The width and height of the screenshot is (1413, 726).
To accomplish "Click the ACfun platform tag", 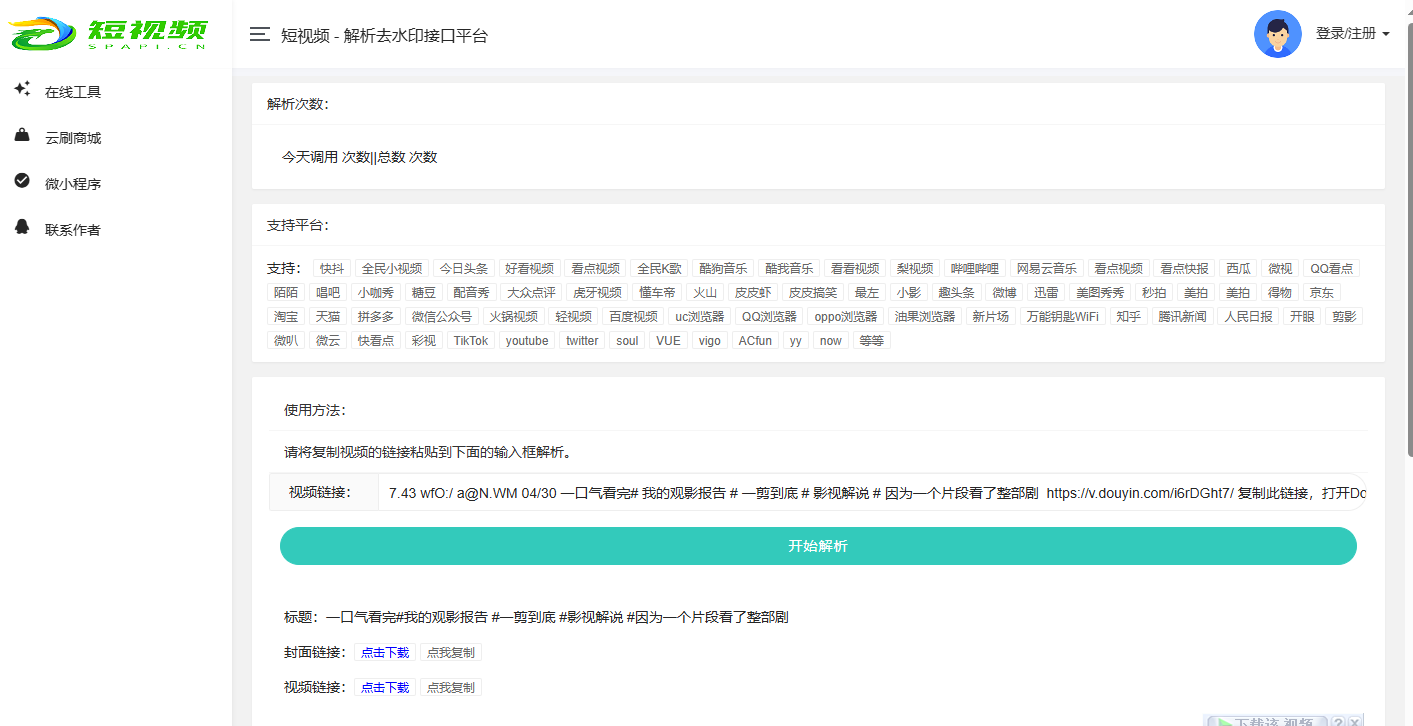I will (x=755, y=341).
